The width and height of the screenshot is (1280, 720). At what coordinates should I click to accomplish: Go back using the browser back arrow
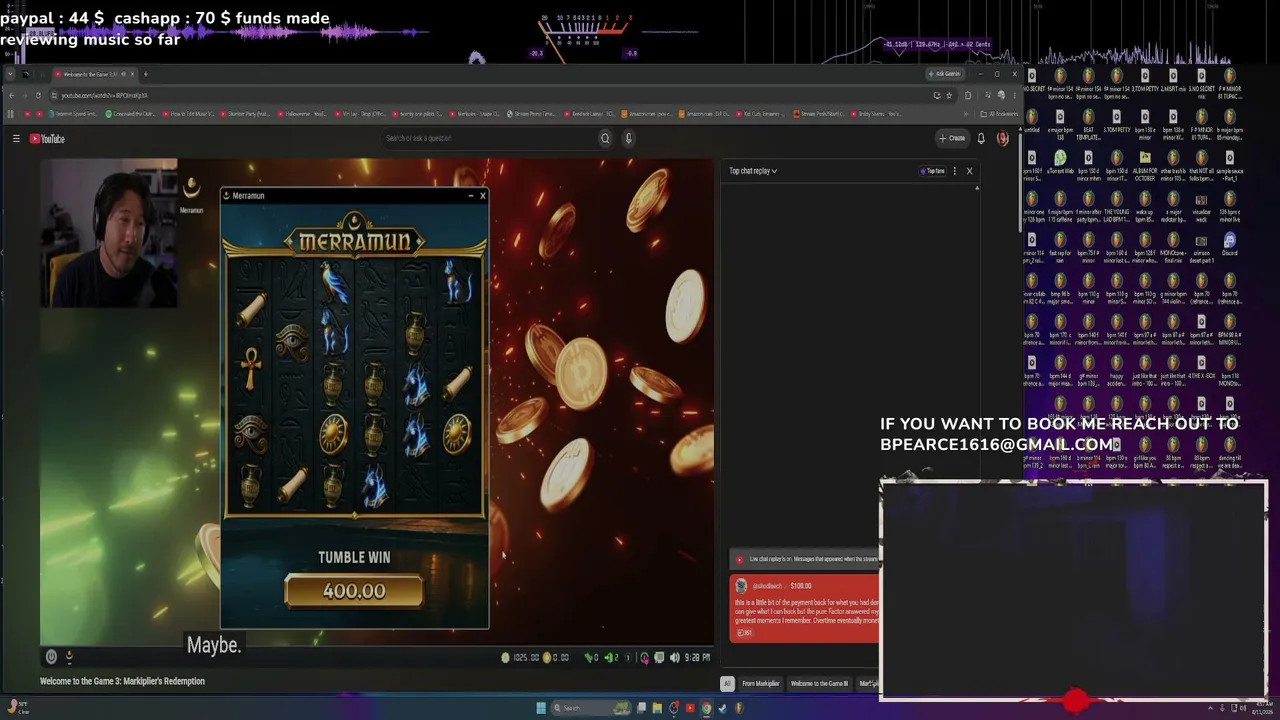(x=11, y=95)
